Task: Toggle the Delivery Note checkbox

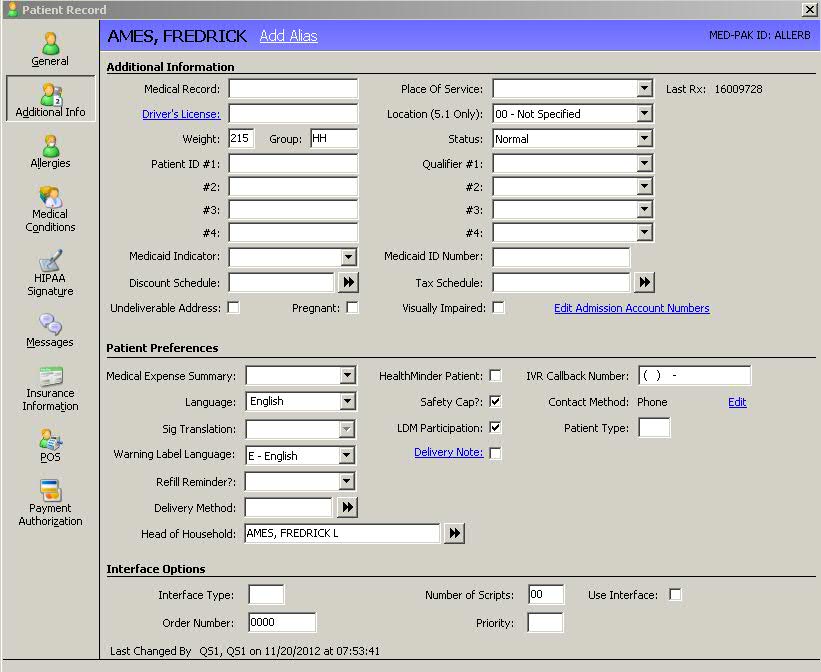Action: click(x=495, y=453)
